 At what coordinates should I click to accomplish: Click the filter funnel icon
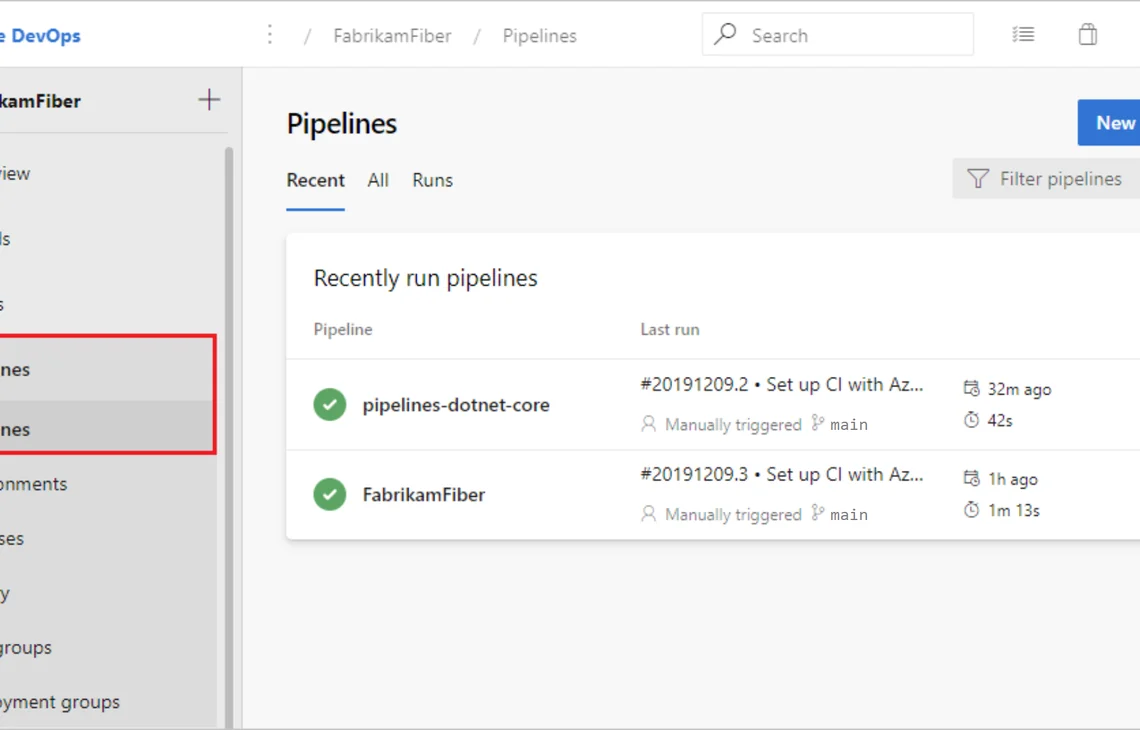tap(978, 179)
